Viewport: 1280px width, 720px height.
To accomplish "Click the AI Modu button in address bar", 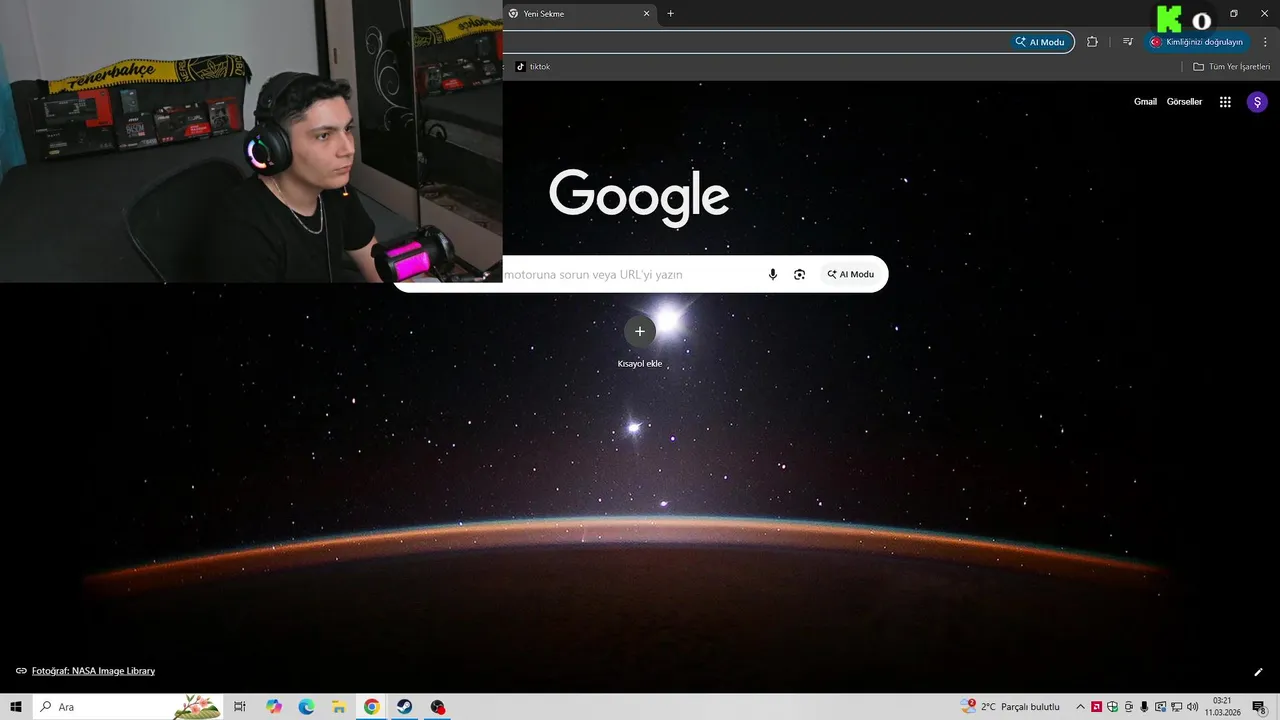I will pos(1040,42).
